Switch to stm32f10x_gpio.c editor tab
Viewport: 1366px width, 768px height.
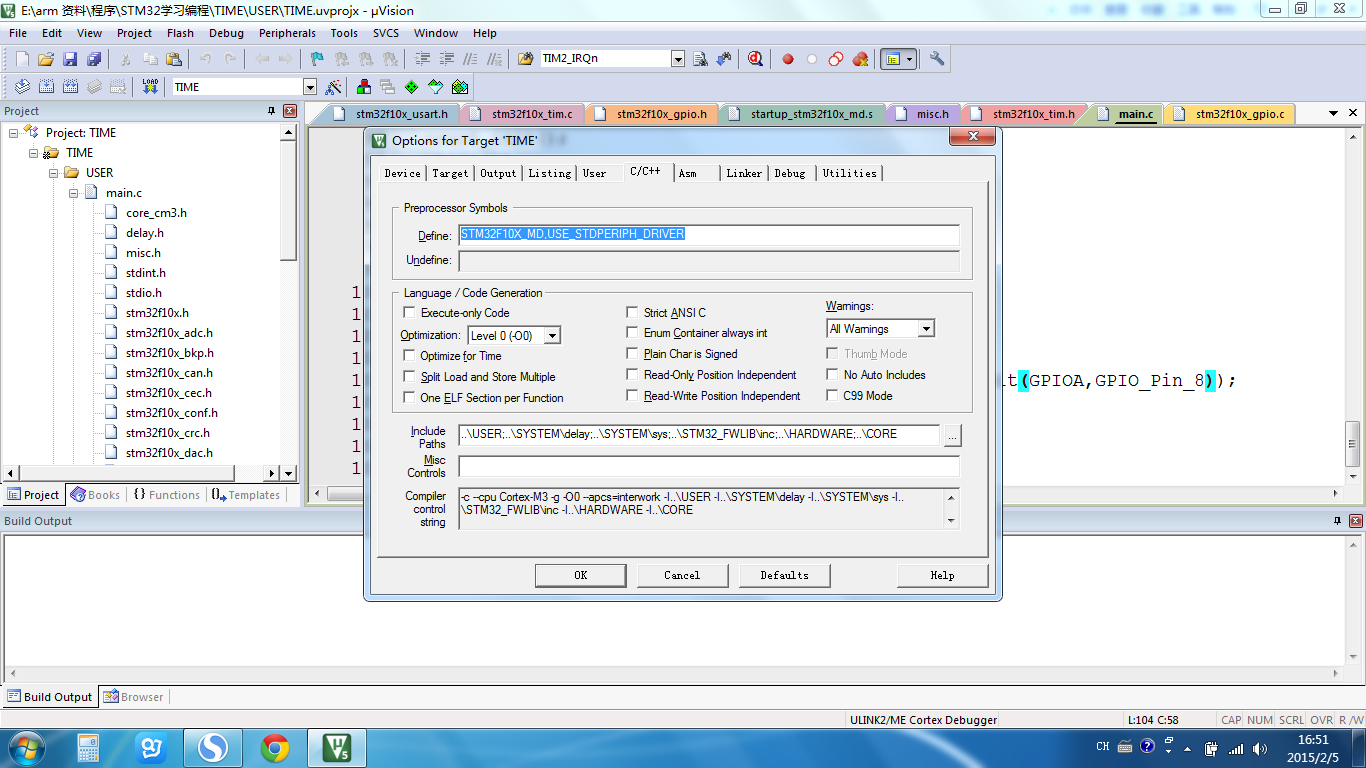coord(1231,114)
